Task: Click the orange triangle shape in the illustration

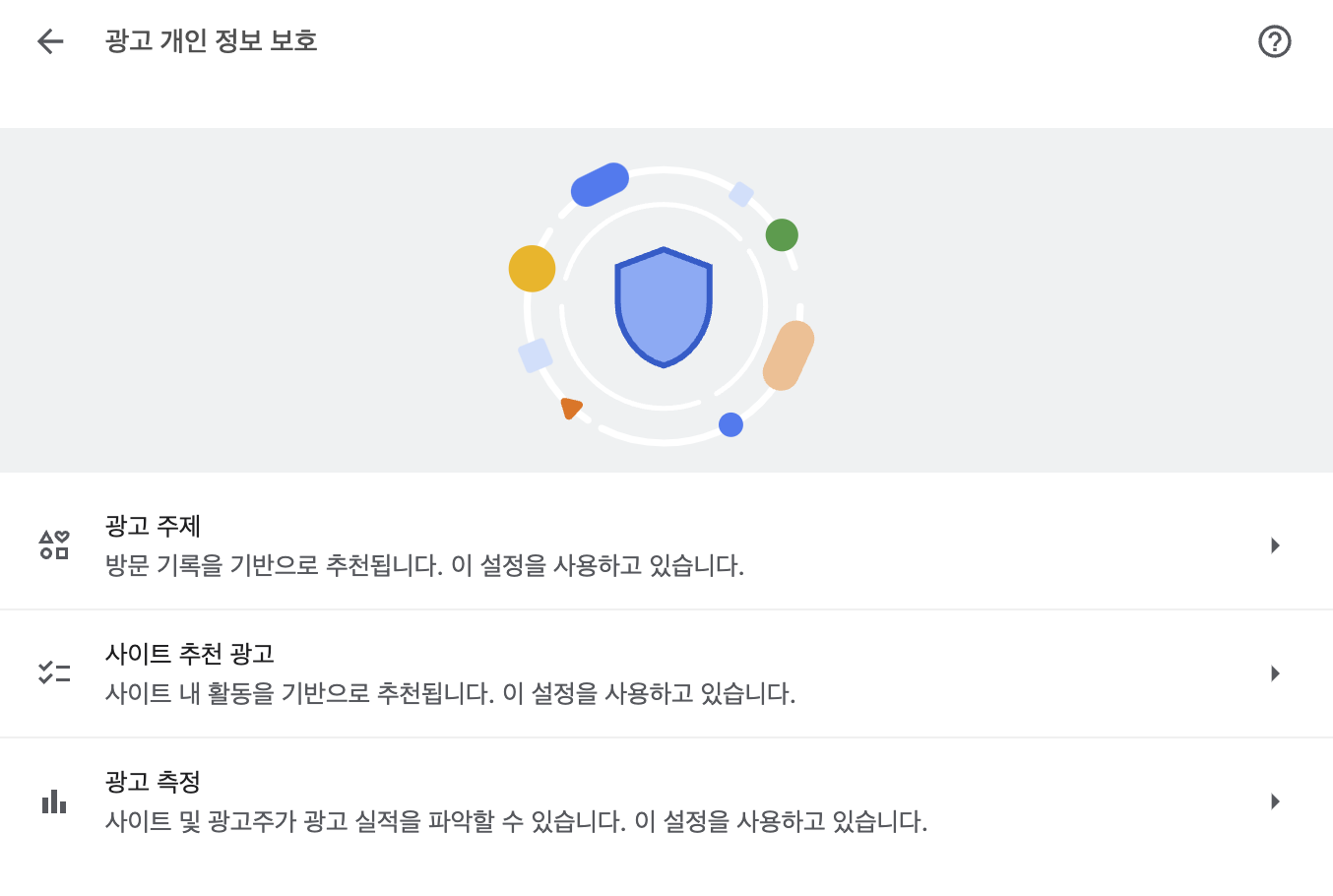Action: pos(572,407)
